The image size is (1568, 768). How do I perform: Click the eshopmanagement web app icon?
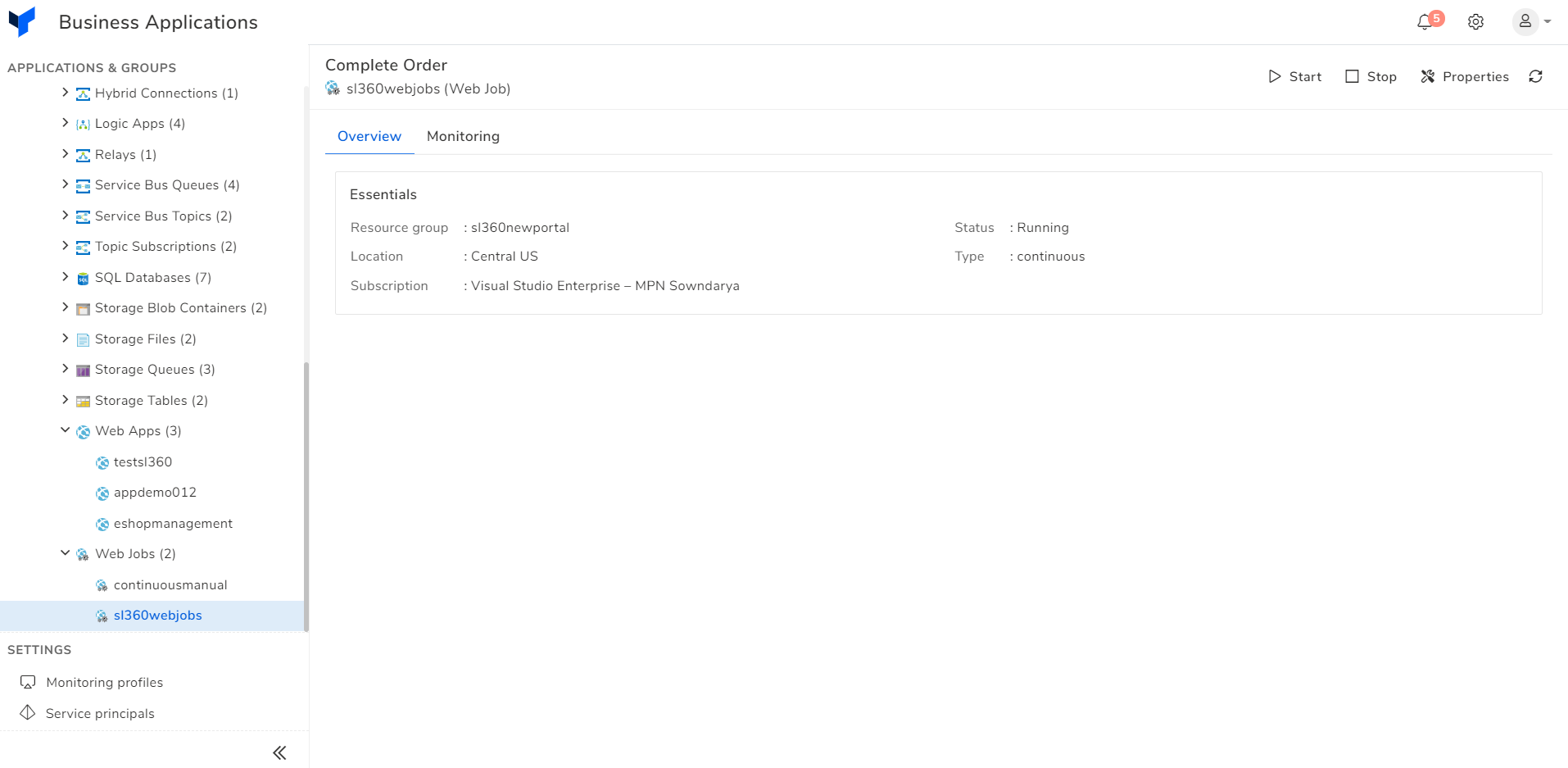coord(102,525)
